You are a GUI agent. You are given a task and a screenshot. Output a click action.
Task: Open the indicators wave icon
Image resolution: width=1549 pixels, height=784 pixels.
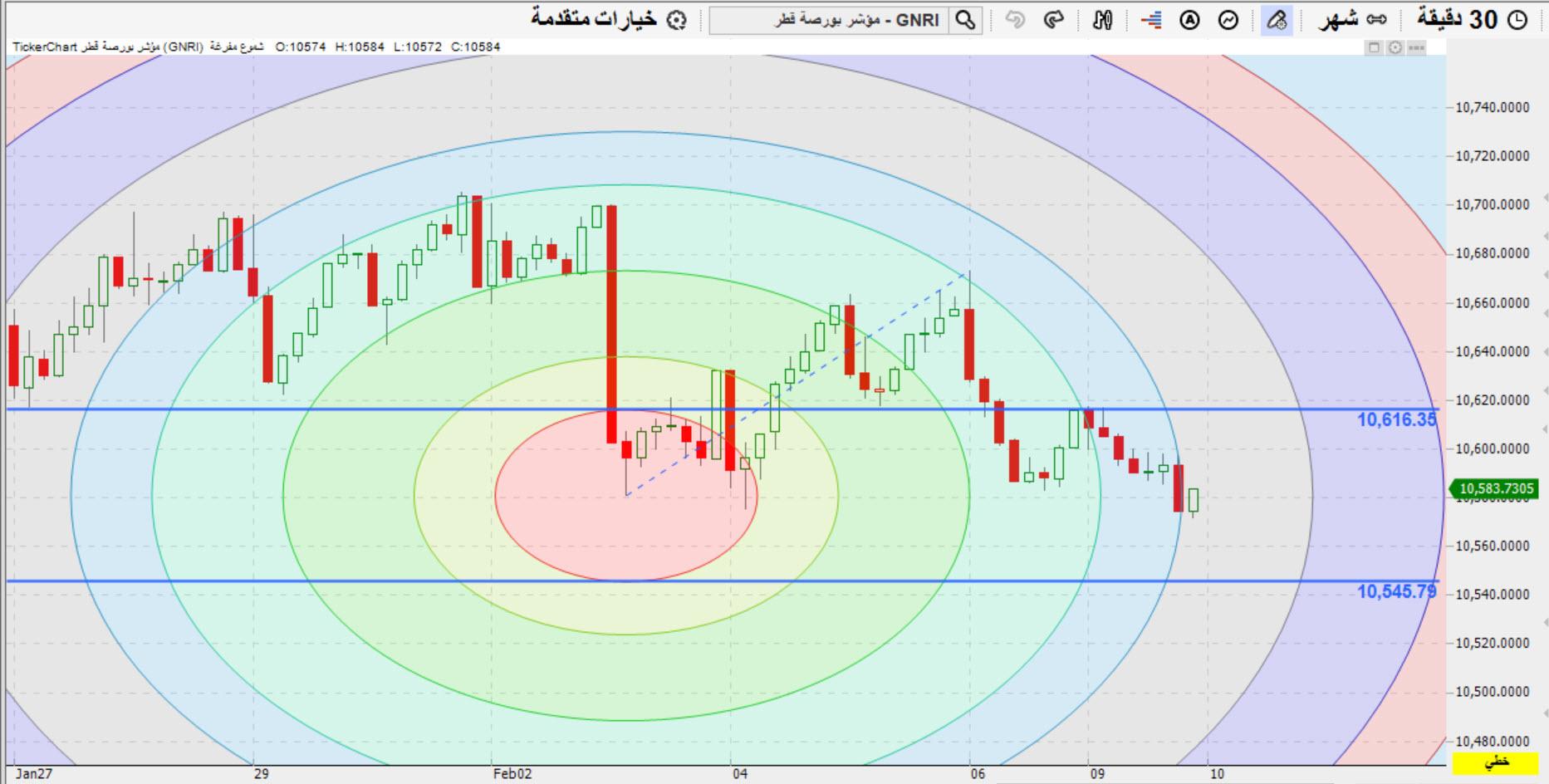pos(1228,20)
